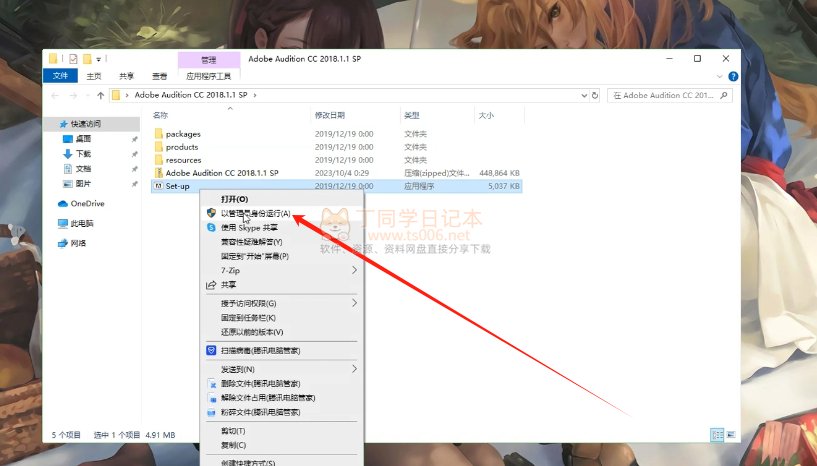This screenshot has height=466, width=817.
Task: Select 此电脑 in the navigation pane
Action: click(x=81, y=224)
